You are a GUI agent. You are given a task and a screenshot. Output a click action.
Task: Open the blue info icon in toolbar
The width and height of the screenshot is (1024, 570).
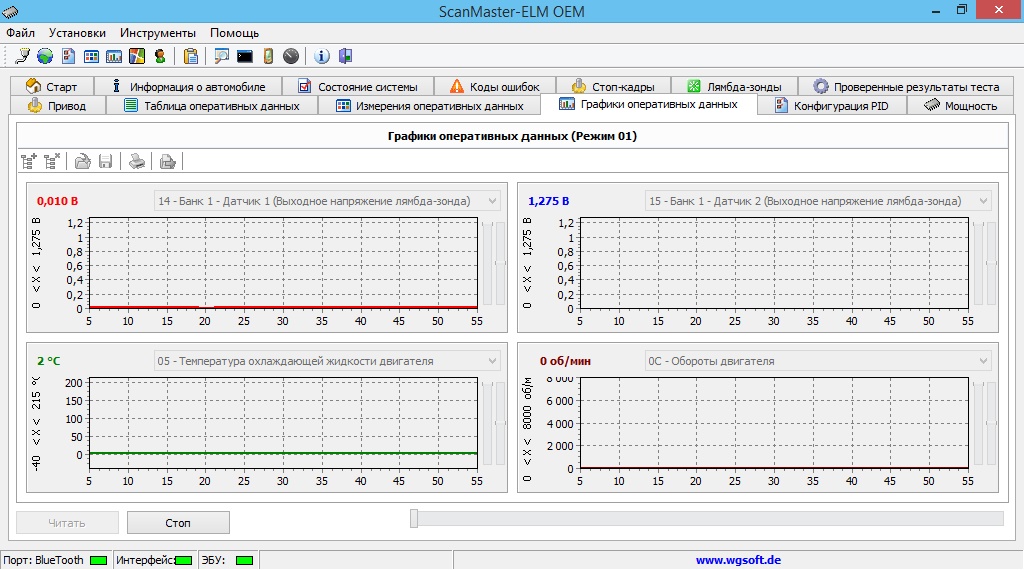point(322,56)
